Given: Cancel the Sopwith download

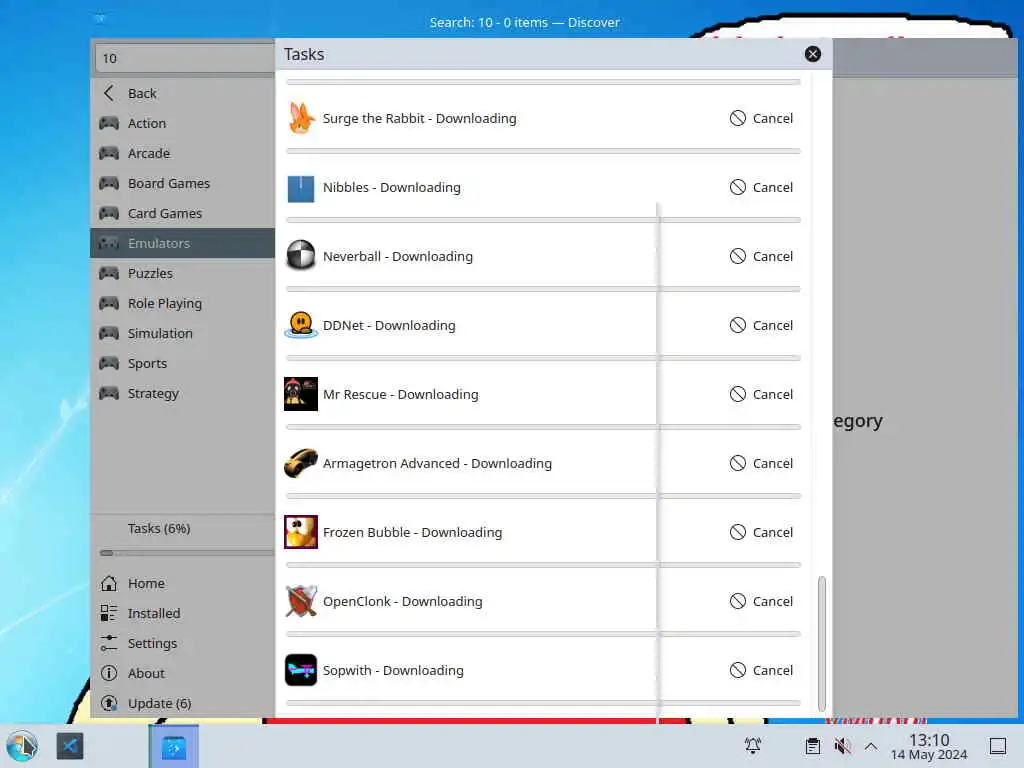Looking at the screenshot, I should tap(761, 670).
